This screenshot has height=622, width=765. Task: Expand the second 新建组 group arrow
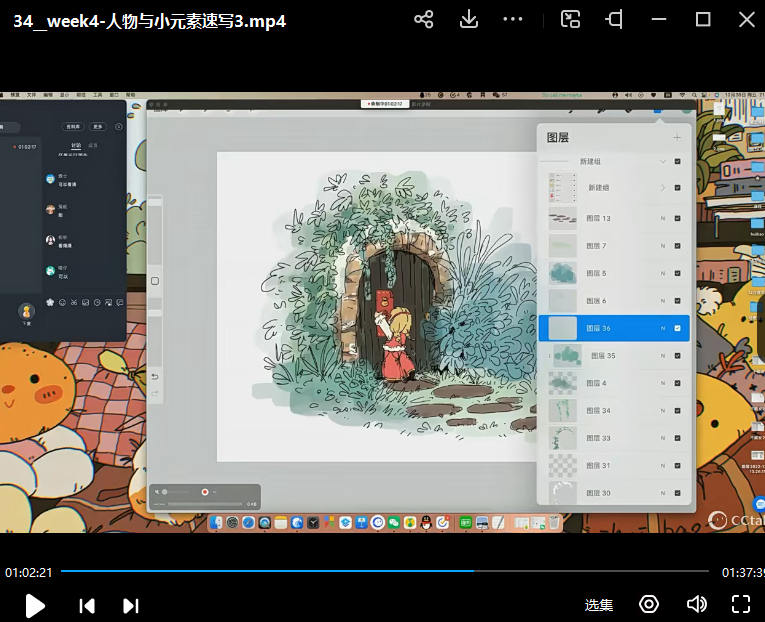(662, 188)
